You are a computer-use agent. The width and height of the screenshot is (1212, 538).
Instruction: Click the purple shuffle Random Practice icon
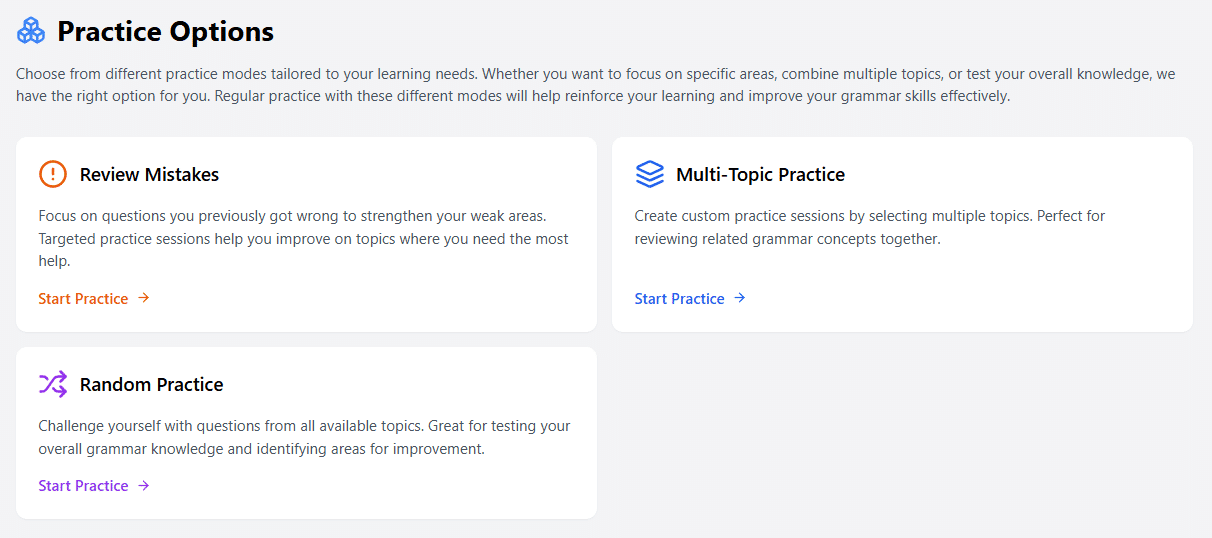pyautogui.click(x=53, y=384)
